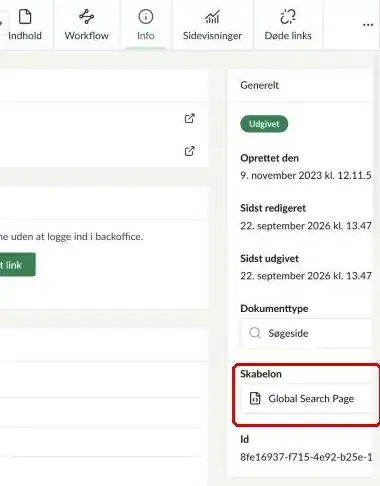This screenshot has width=380, height=486.
Task: Click the first external link icon
Action: [x=189, y=118]
